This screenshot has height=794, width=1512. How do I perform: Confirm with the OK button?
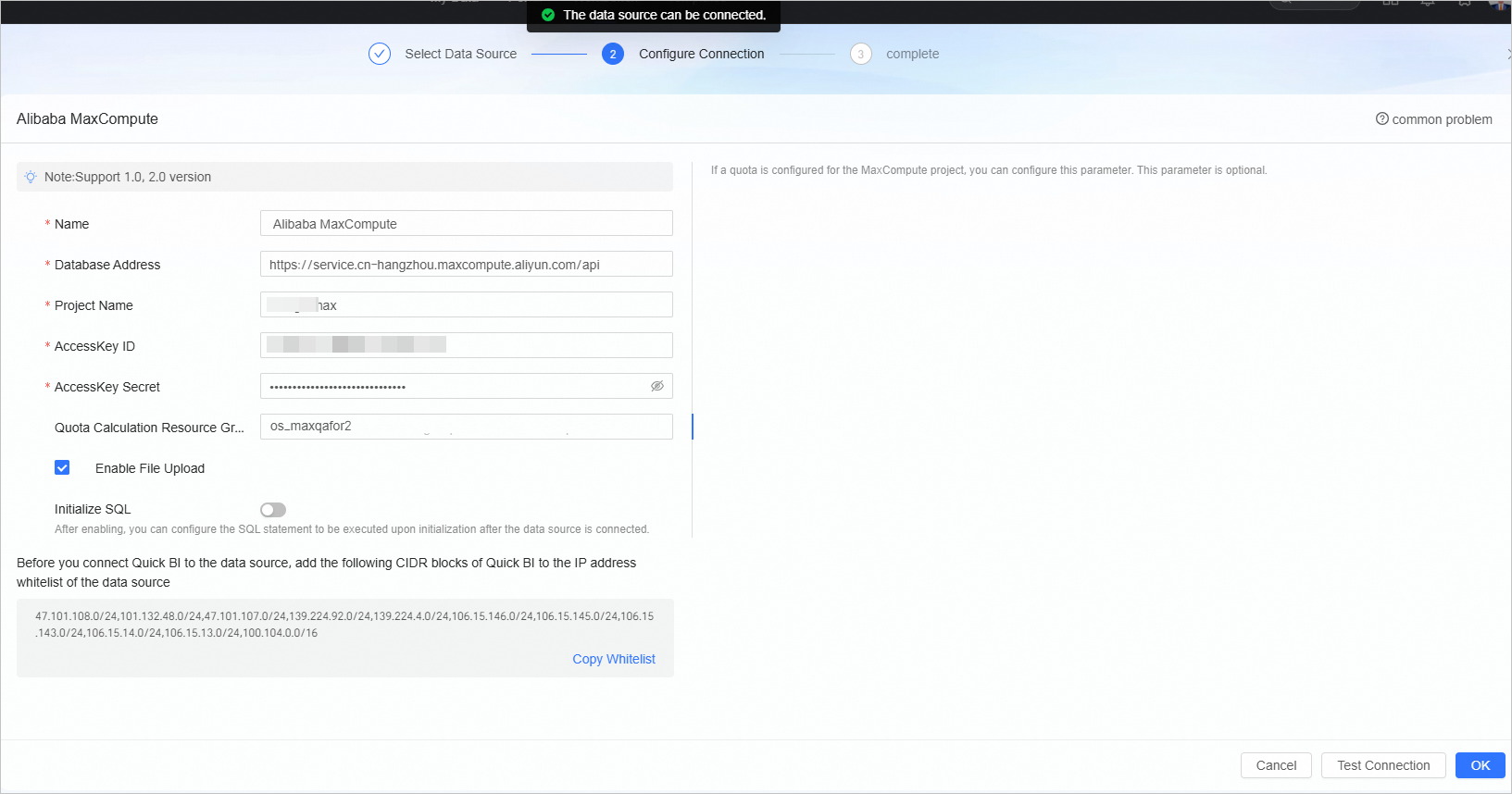coord(1481,765)
